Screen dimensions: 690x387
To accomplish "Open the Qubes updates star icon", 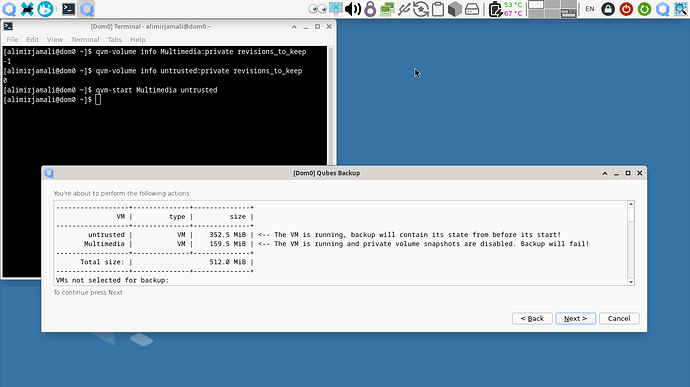I will tap(421, 9).
